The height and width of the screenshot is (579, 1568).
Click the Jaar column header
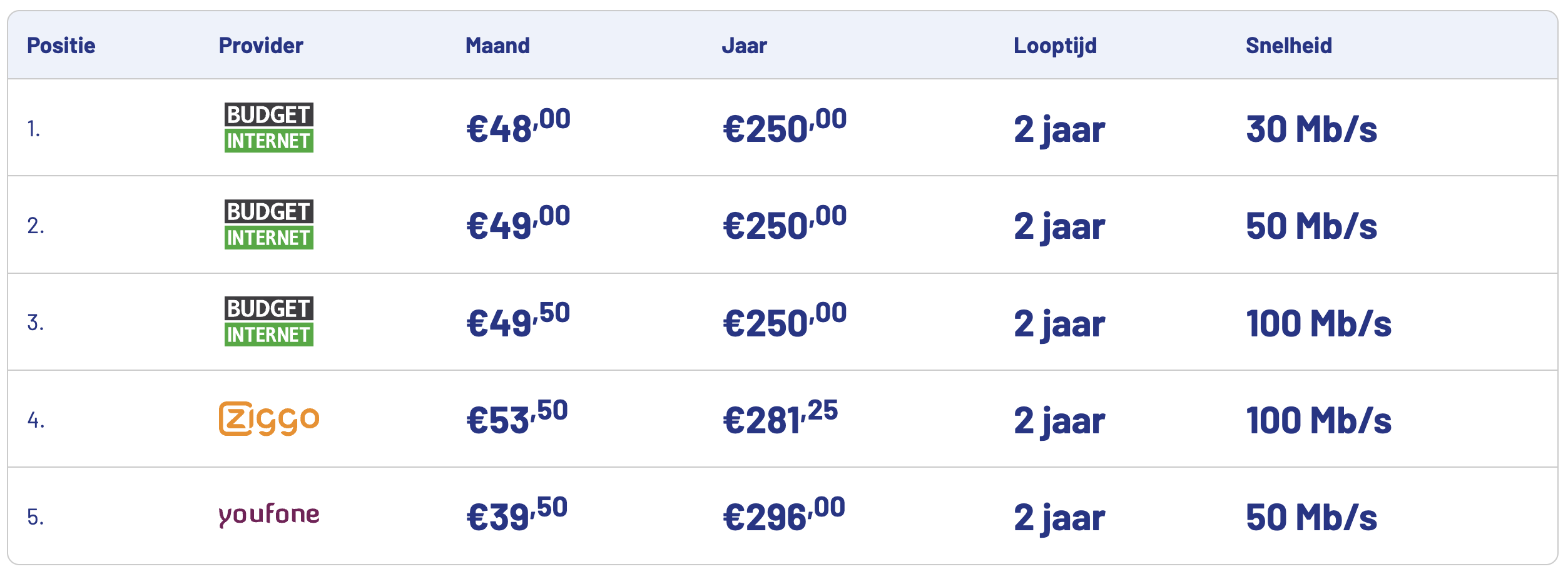(744, 46)
